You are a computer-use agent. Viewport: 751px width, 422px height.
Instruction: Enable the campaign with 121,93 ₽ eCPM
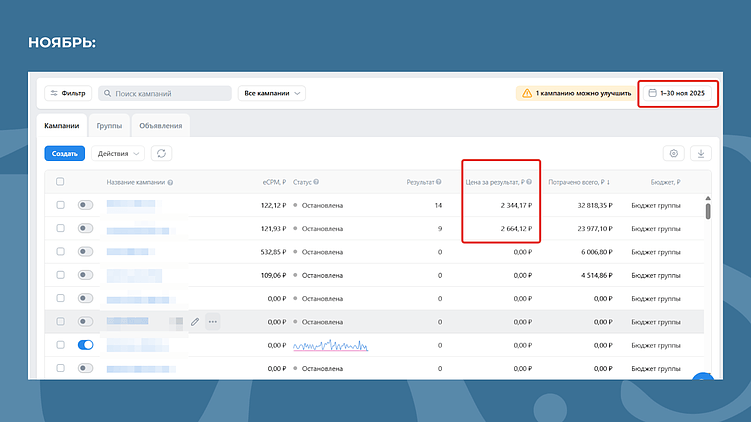click(x=85, y=228)
